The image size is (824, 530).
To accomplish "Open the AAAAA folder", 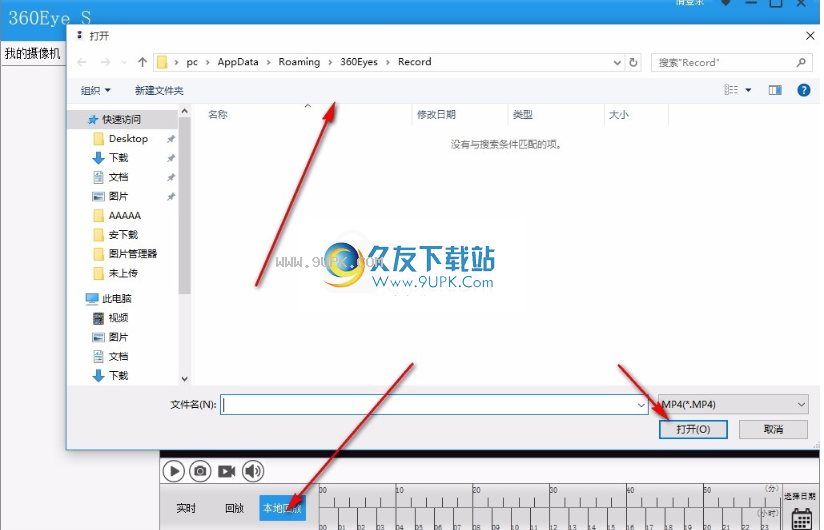I will coord(125,215).
